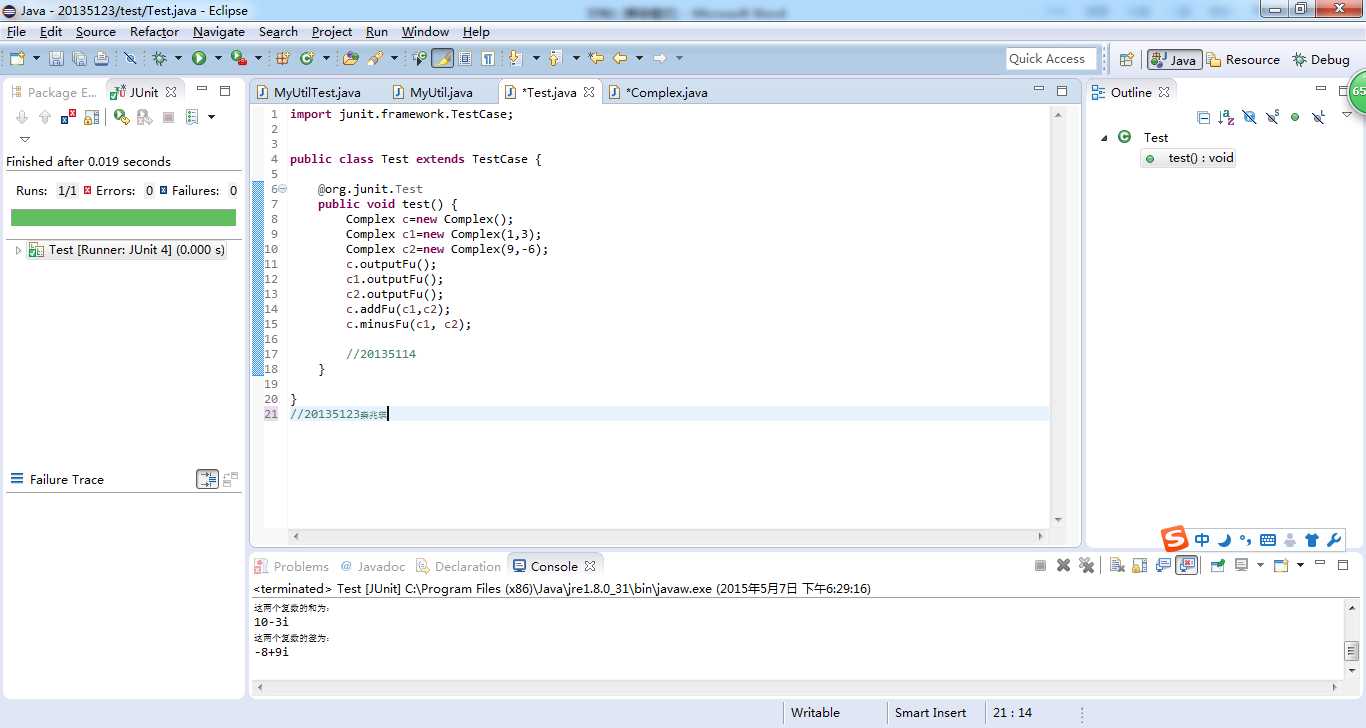Open Display Selected Console dropdown arrow
Screen dimensions: 1366x728
(1260, 565)
